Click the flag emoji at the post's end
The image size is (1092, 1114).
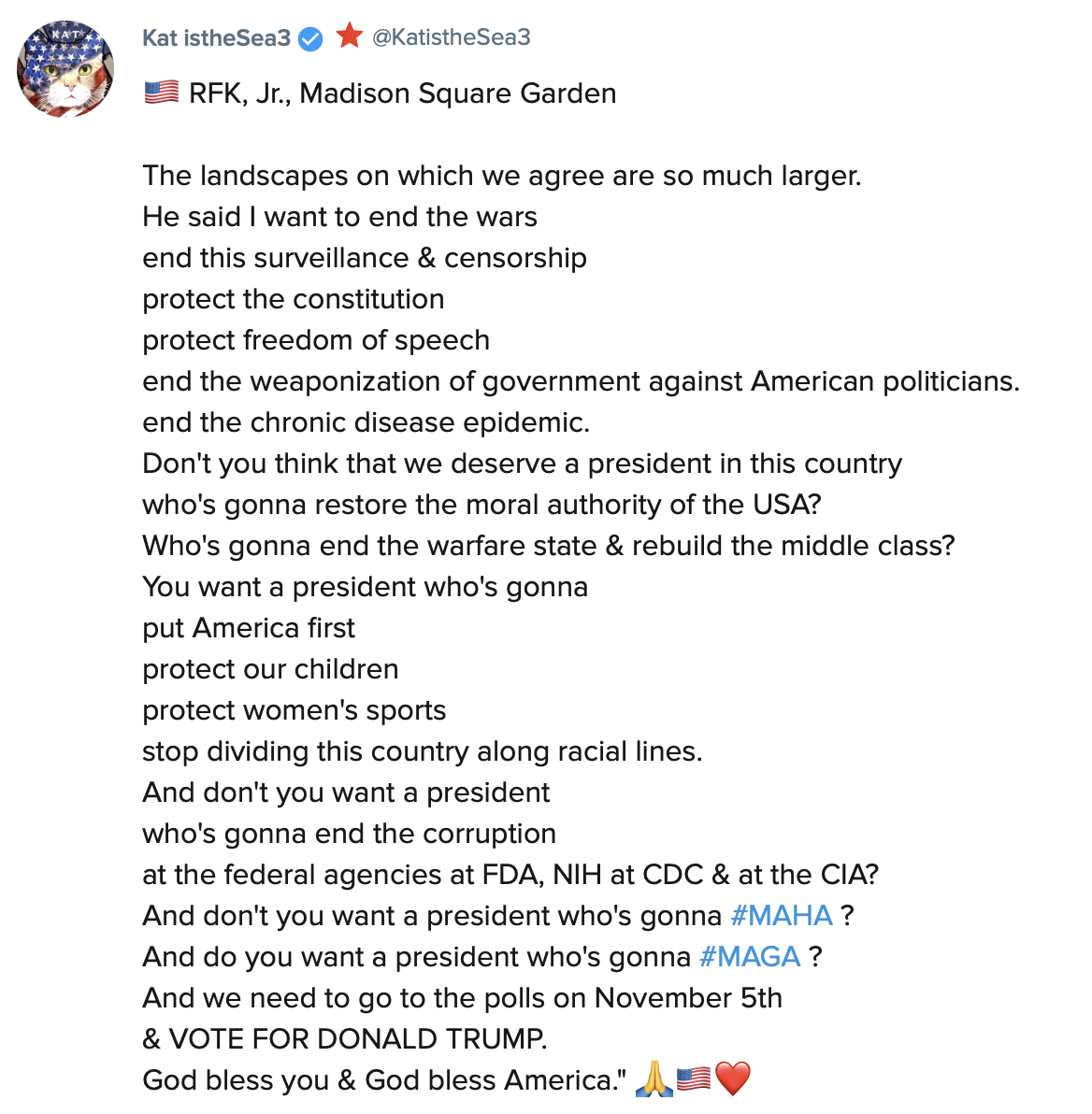click(x=693, y=1079)
